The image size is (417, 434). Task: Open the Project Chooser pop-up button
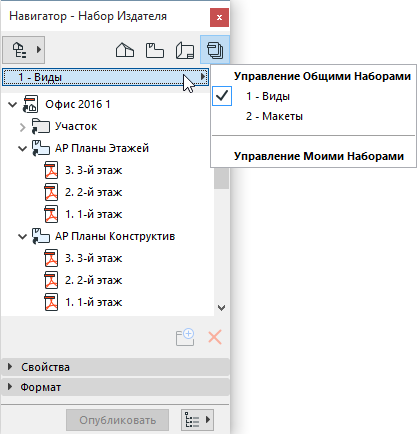coord(23,50)
